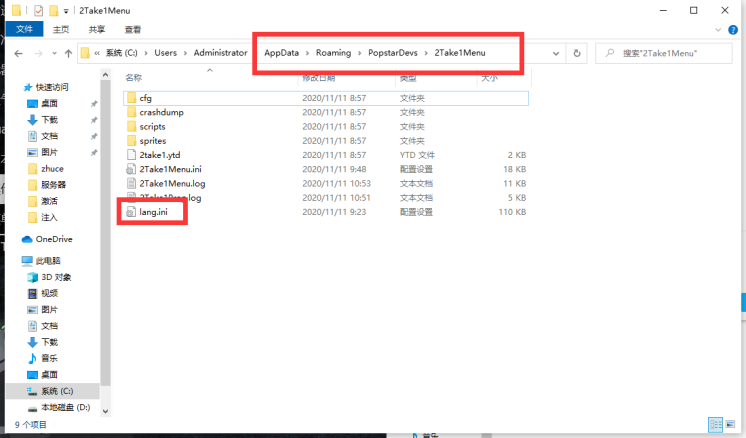Expand the address bar history dropdown
746x438 pixels.
pos(556,53)
